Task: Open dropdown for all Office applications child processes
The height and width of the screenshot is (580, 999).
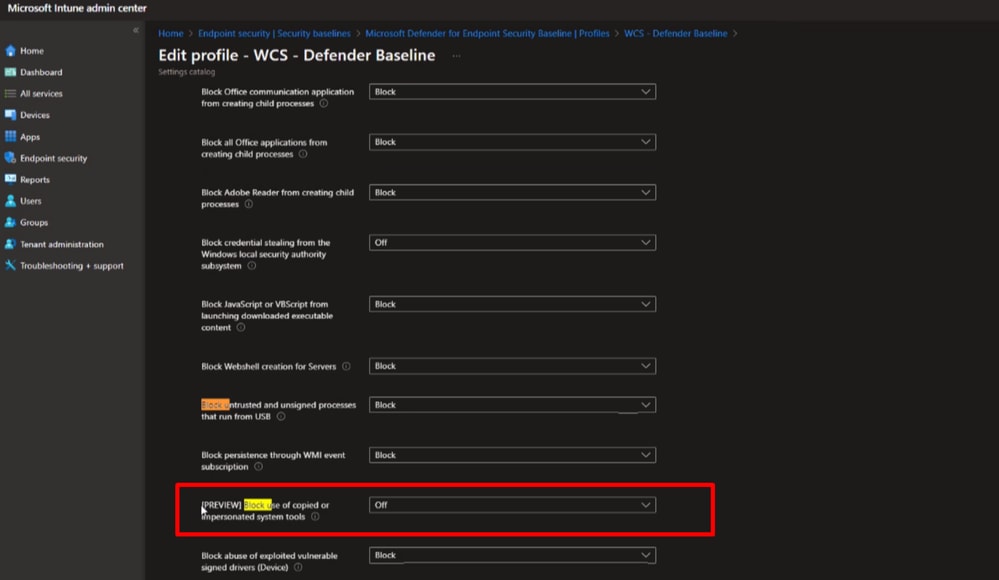Action: [x=512, y=142]
